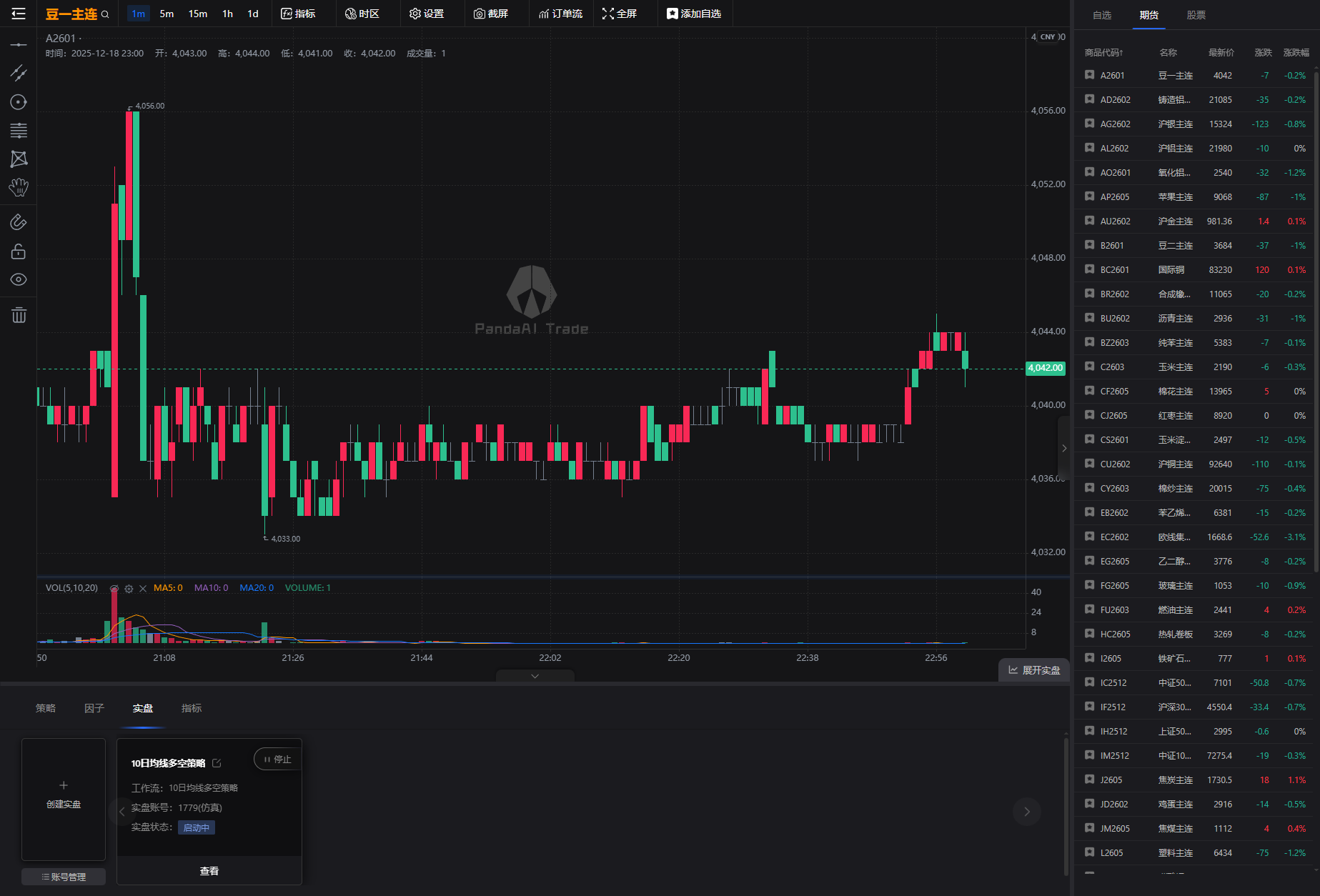Switch to the 策略 tab
Image resolution: width=1320 pixels, height=896 pixels.
pyautogui.click(x=46, y=708)
